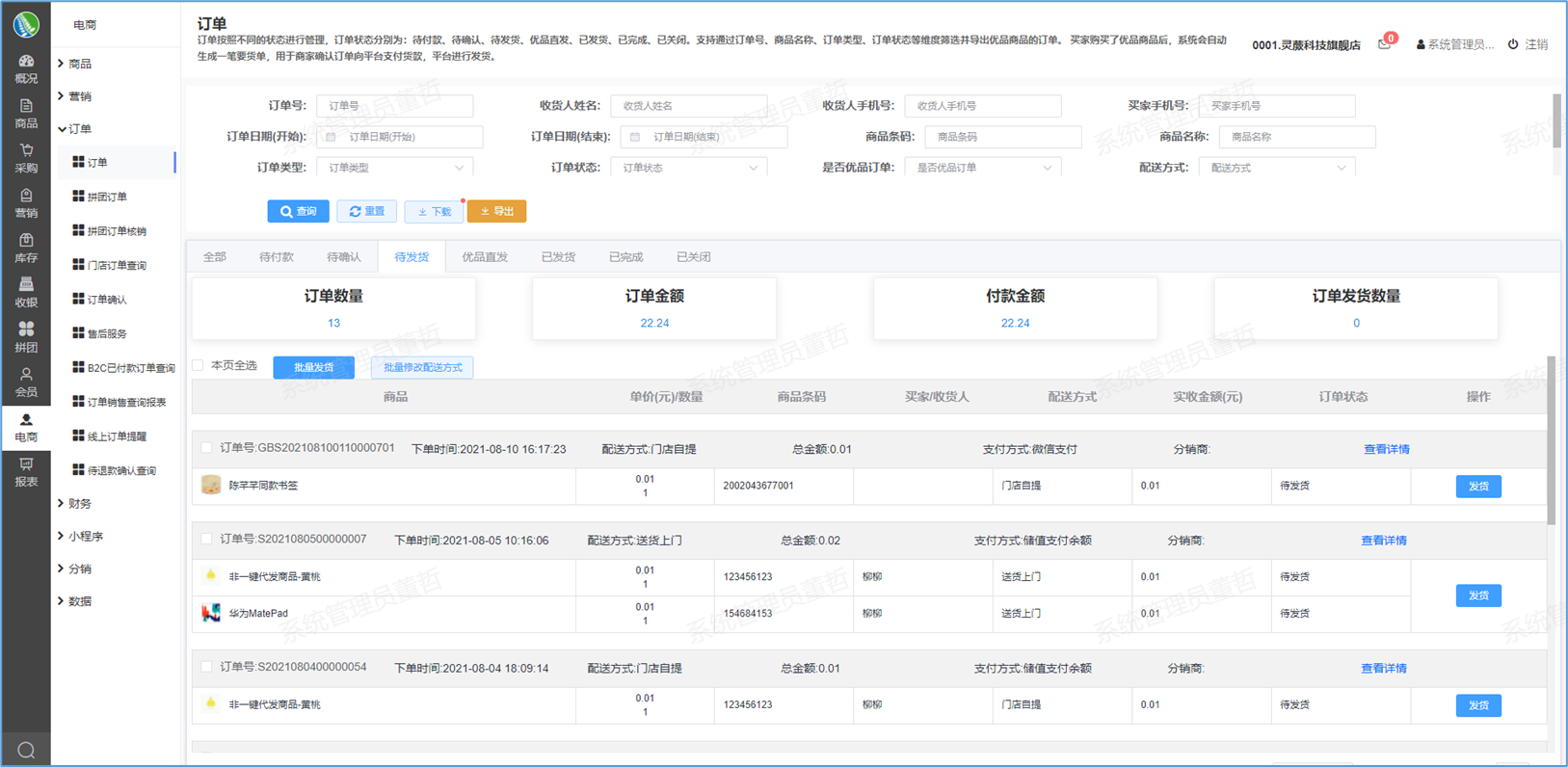Select checkbox for order S2021080500000007
The image size is (1568, 767).
206,540
